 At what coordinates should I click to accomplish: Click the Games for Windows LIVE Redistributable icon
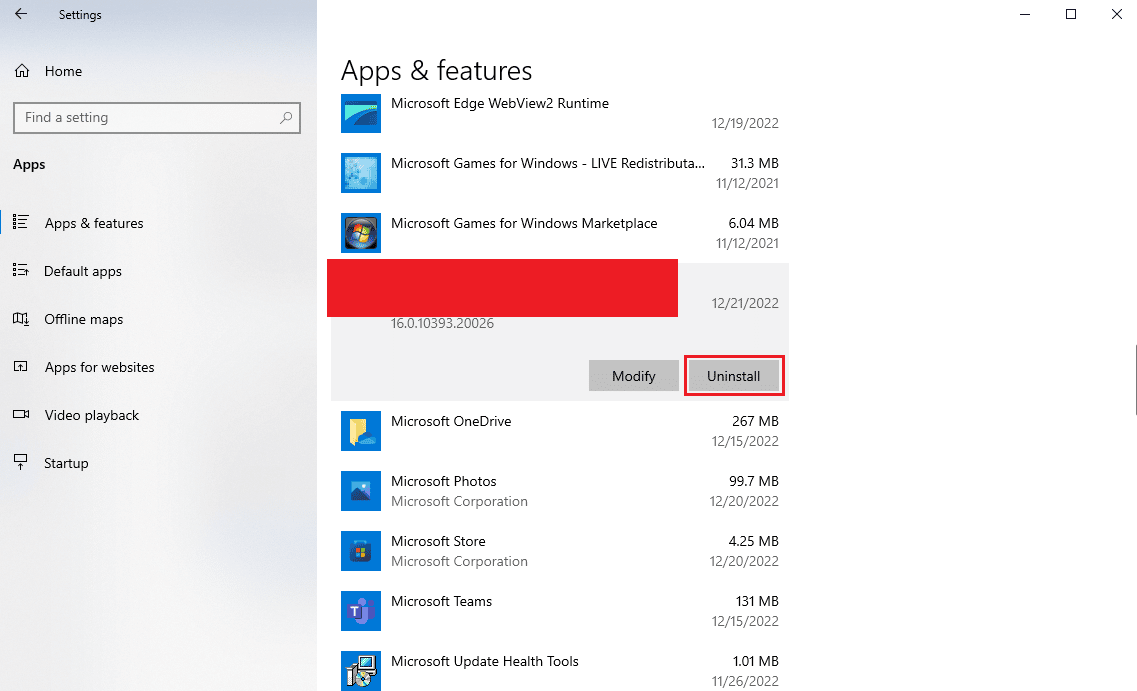pyautogui.click(x=361, y=173)
